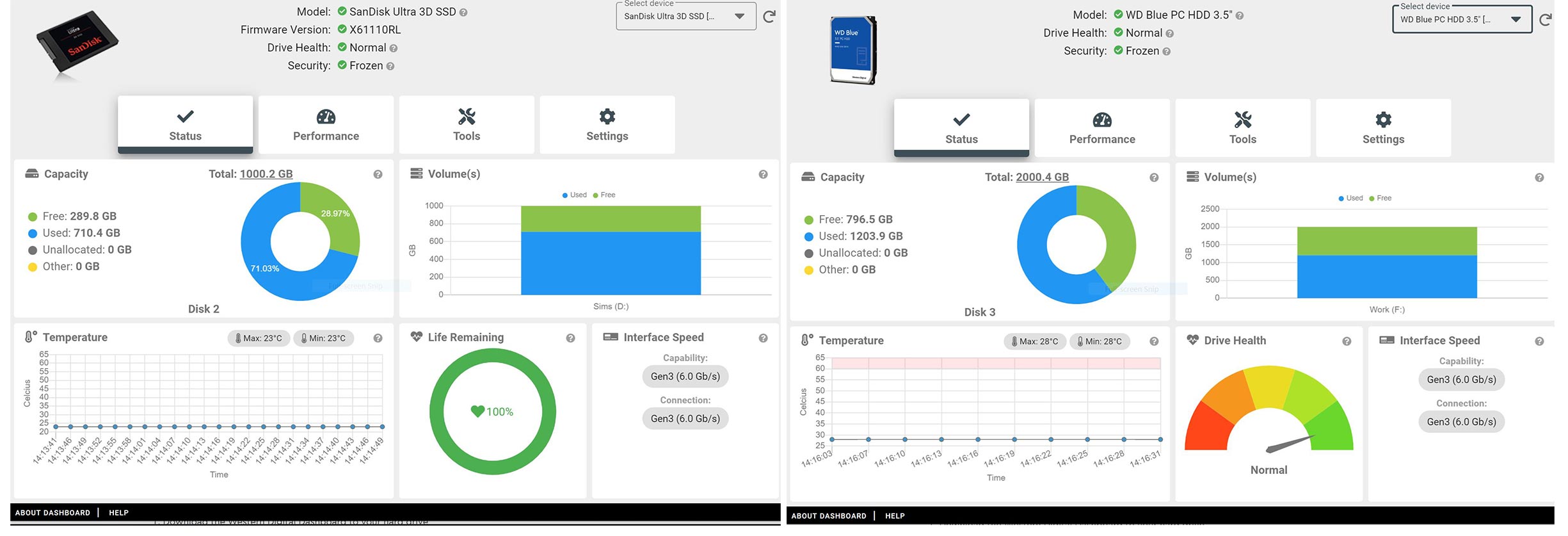Click About Dashboard link under SanDisk panel
The image size is (1568, 536).
[x=52, y=513]
